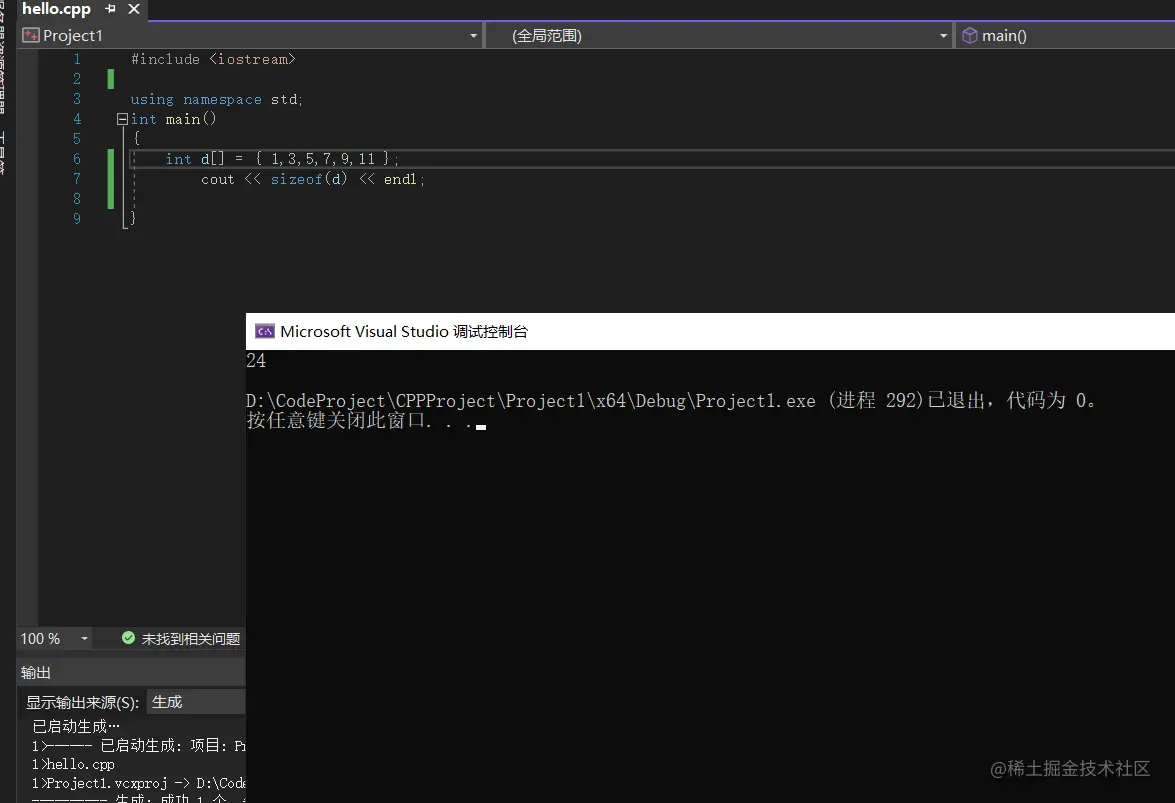Click the main() cube icon
The width and height of the screenshot is (1175, 803).
tap(970, 35)
